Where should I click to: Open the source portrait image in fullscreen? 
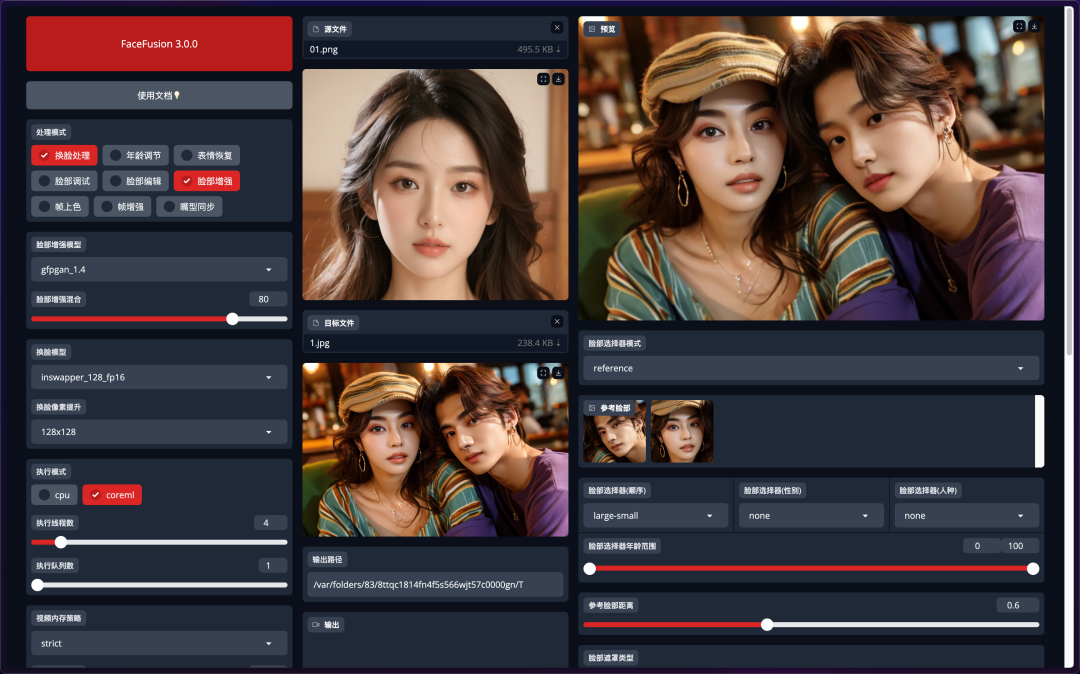pos(543,79)
